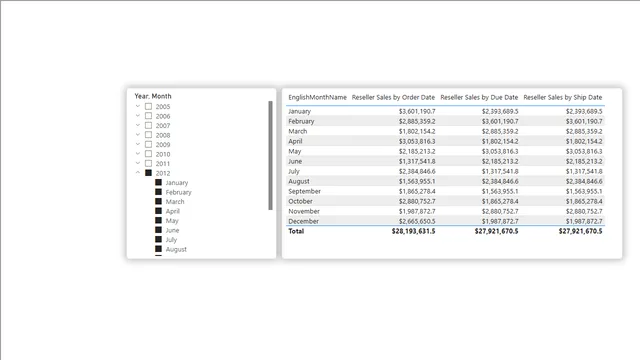The image size is (640, 360).
Task: Select the March row in the table
Action: (445, 131)
